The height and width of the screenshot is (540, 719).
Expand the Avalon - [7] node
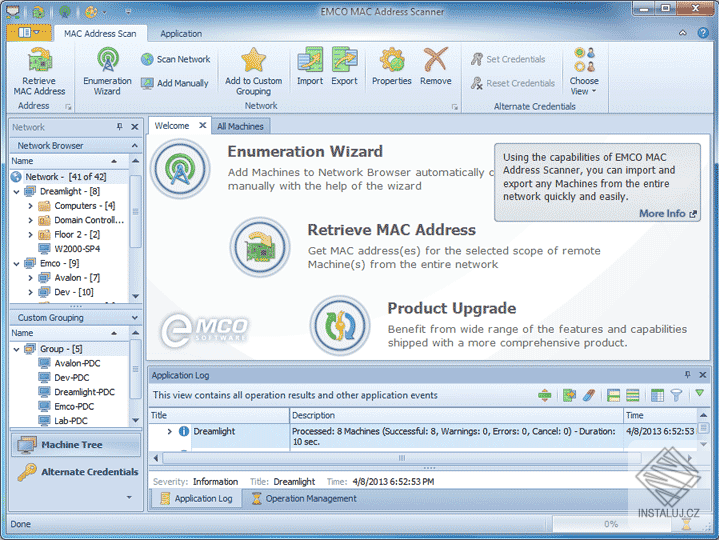[31, 278]
